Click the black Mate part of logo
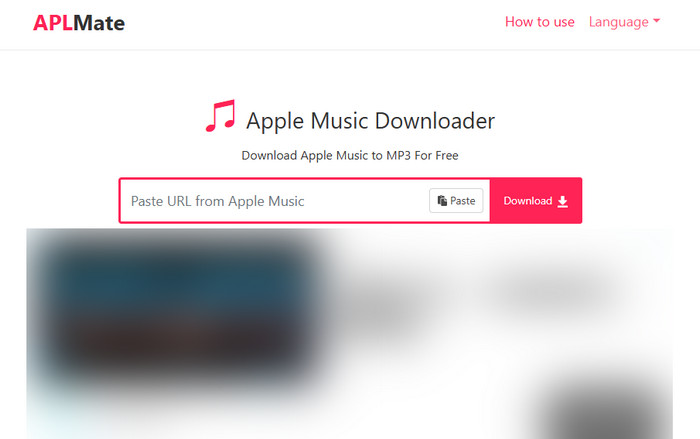 click(x=99, y=23)
